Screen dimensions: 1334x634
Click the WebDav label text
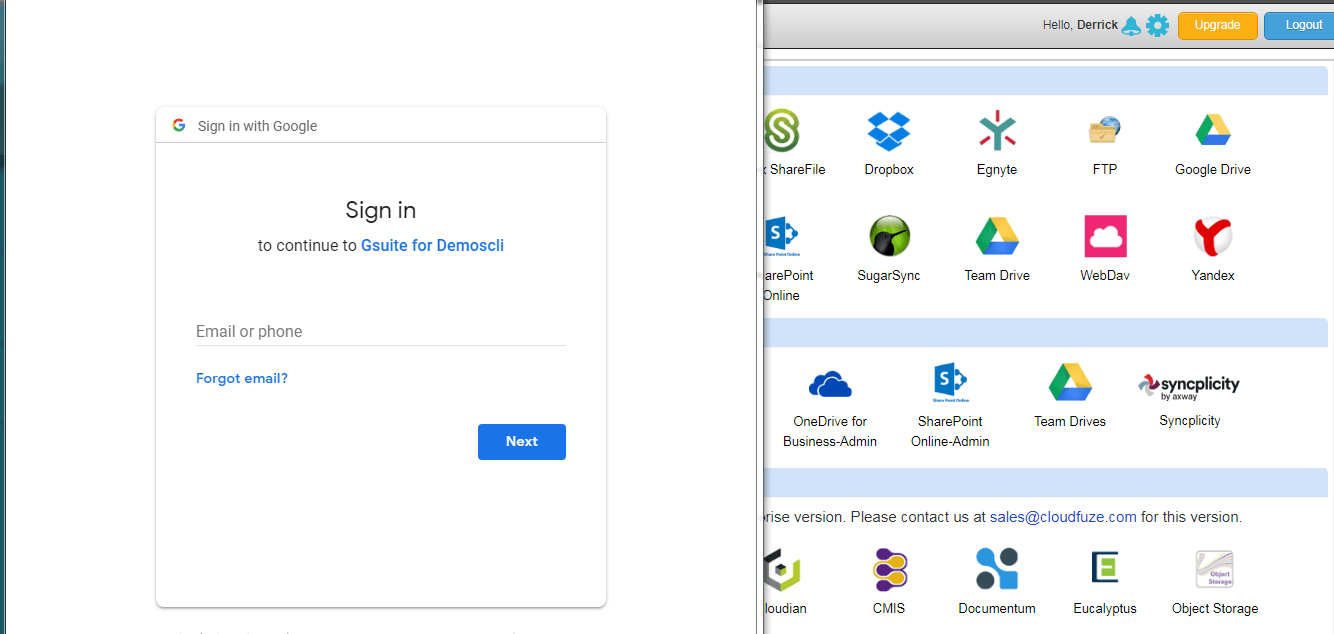pos(1105,275)
